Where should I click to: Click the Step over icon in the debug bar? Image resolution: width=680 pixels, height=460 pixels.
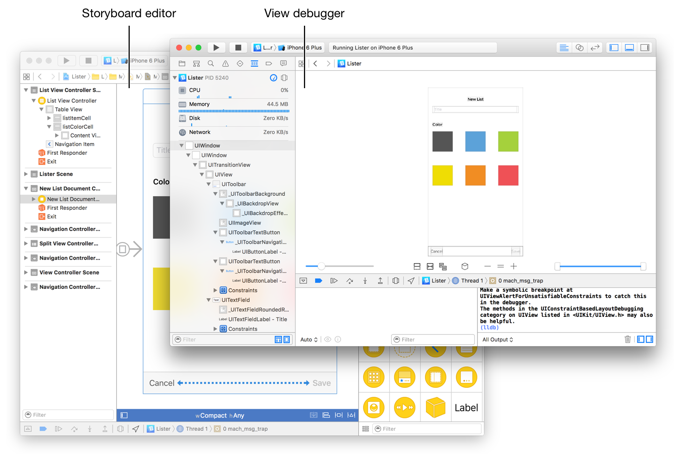pyautogui.click(x=350, y=281)
